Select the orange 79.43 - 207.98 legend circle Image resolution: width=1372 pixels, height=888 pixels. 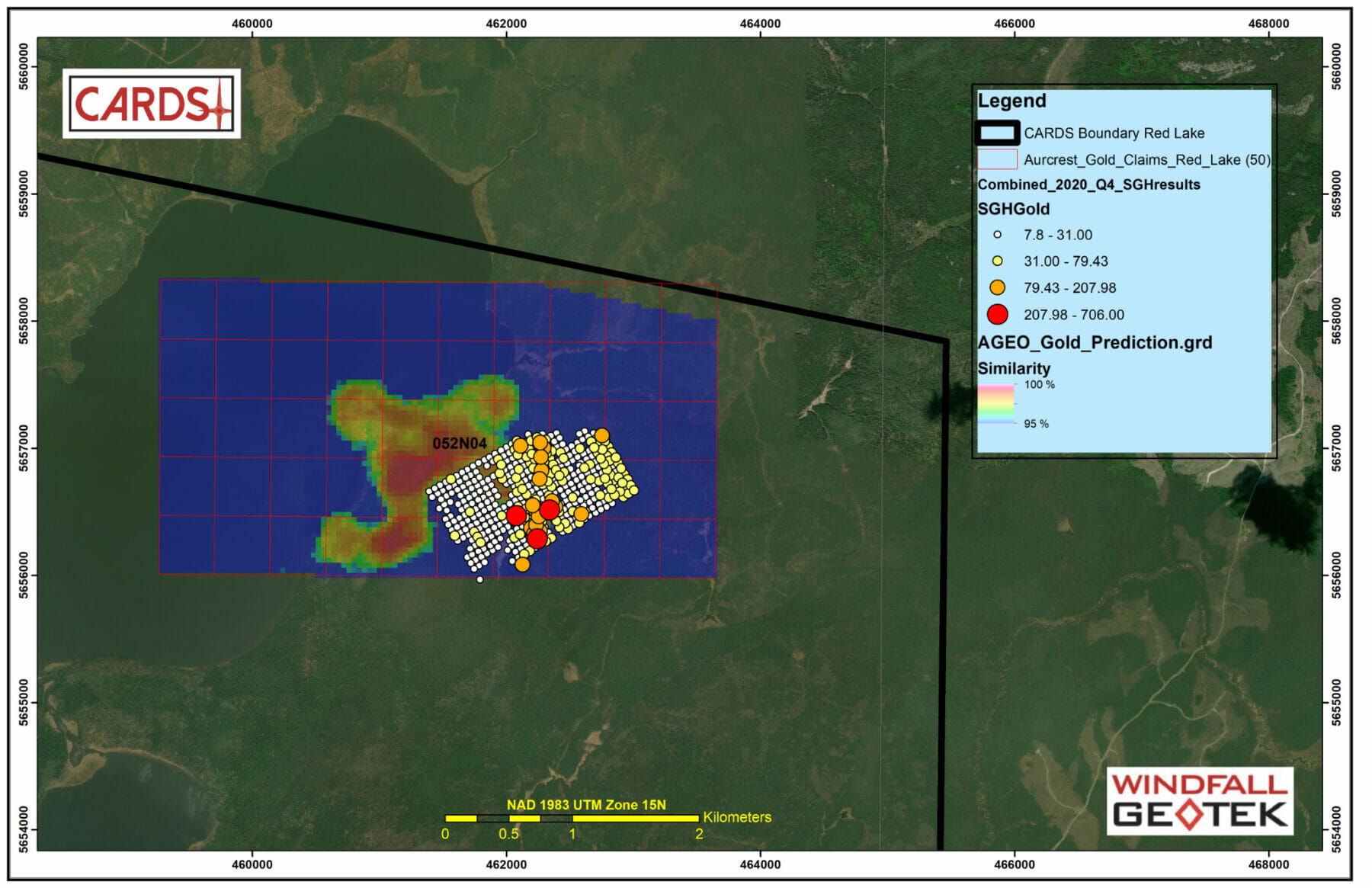(x=997, y=287)
